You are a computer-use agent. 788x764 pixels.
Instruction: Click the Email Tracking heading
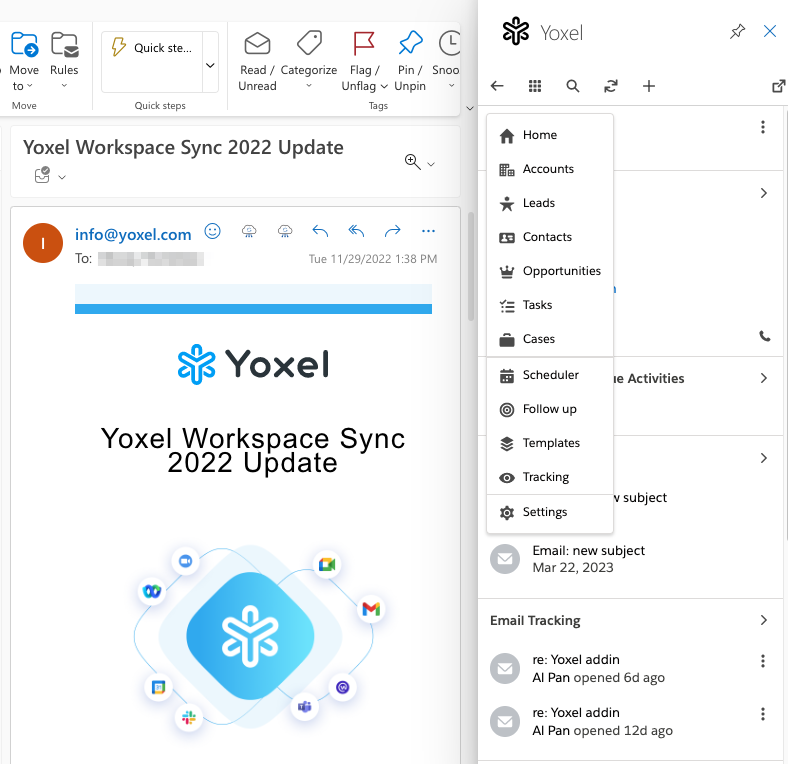click(535, 621)
